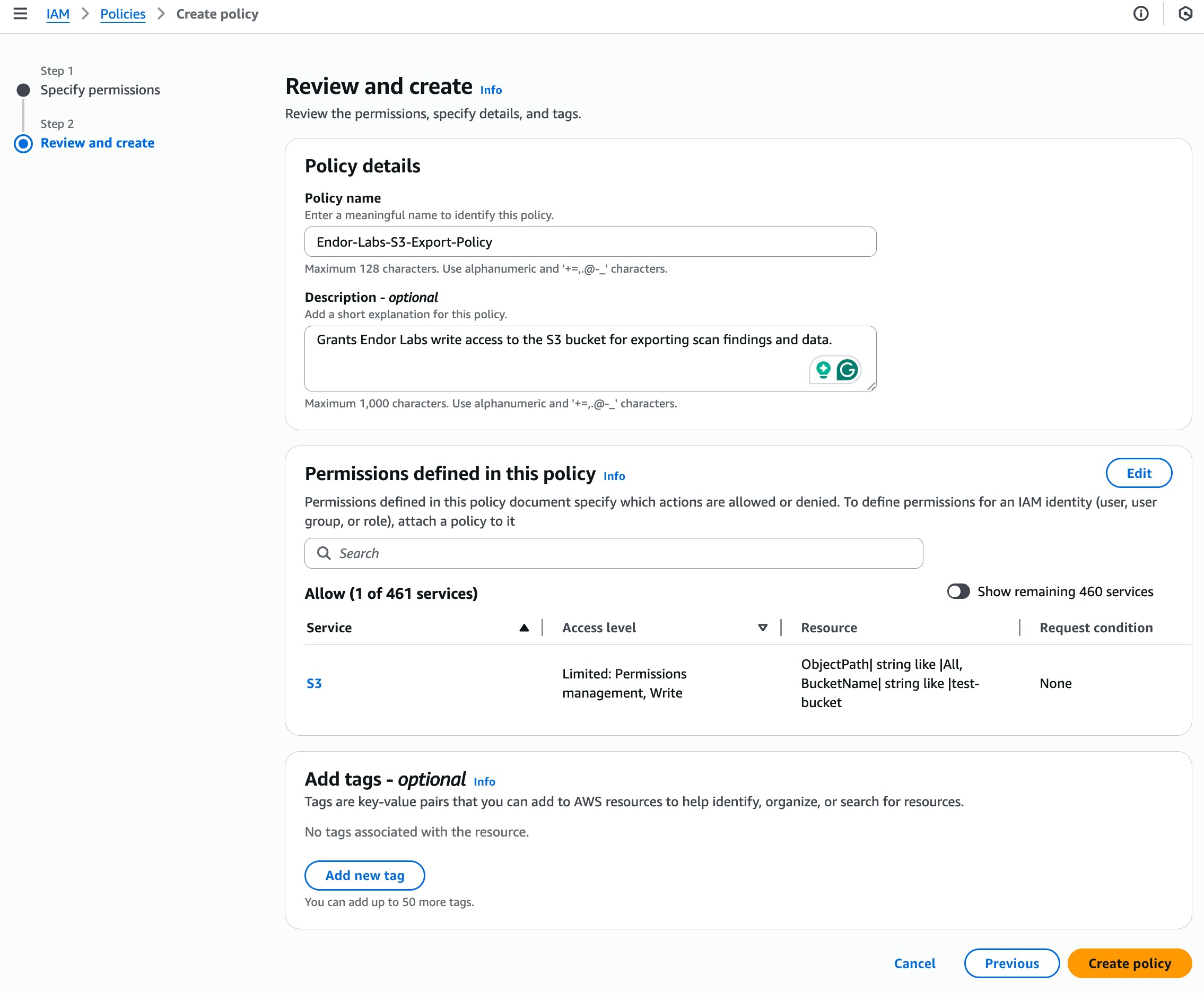Click the Grammarly icon in the description field
1204x993 pixels.
click(849, 370)
